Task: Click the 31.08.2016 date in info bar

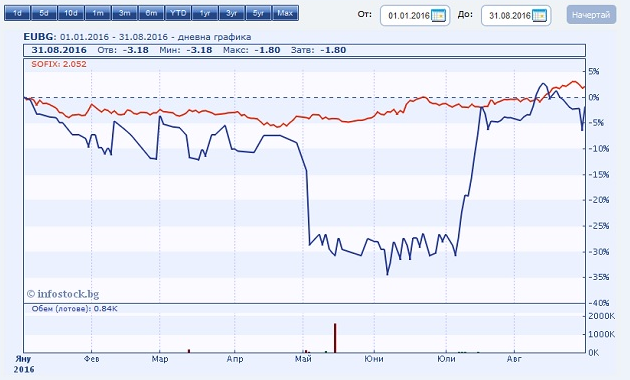Action: (x=59, y=50)
